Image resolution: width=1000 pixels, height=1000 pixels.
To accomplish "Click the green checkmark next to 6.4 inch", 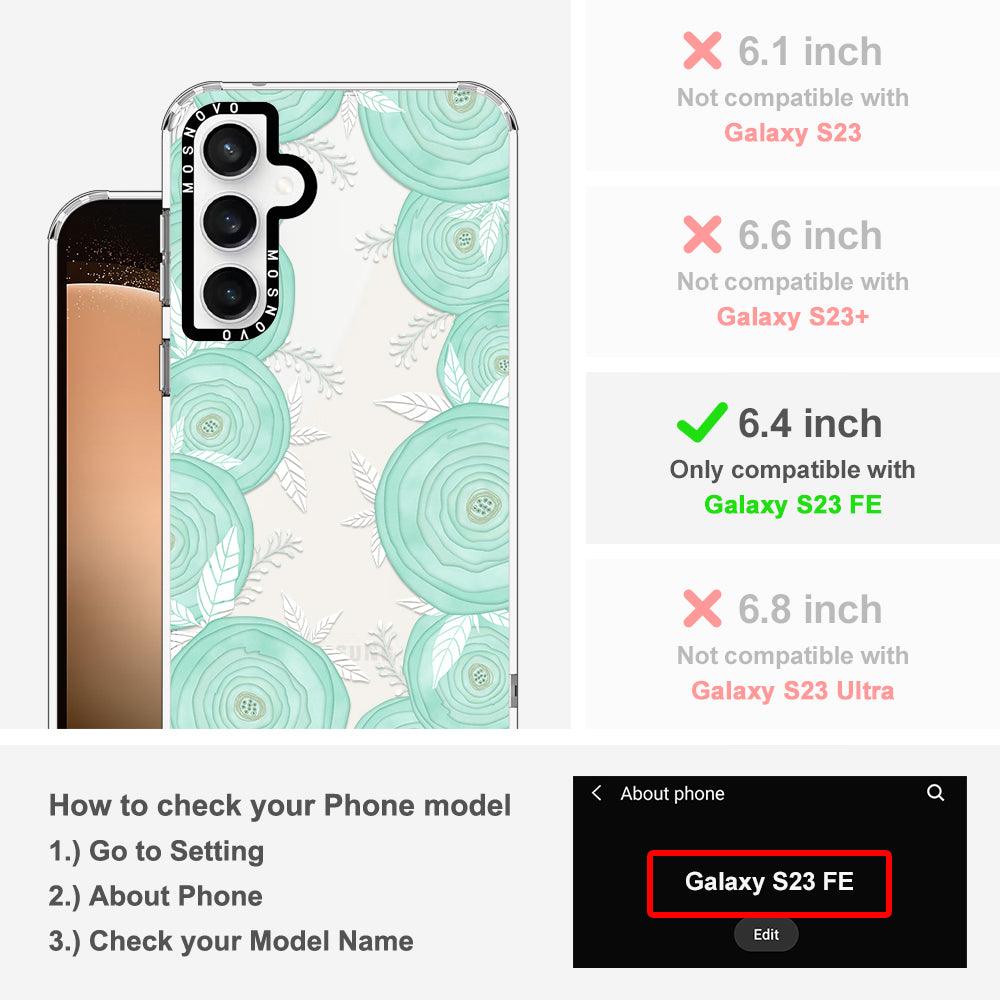I will point(702,422).
